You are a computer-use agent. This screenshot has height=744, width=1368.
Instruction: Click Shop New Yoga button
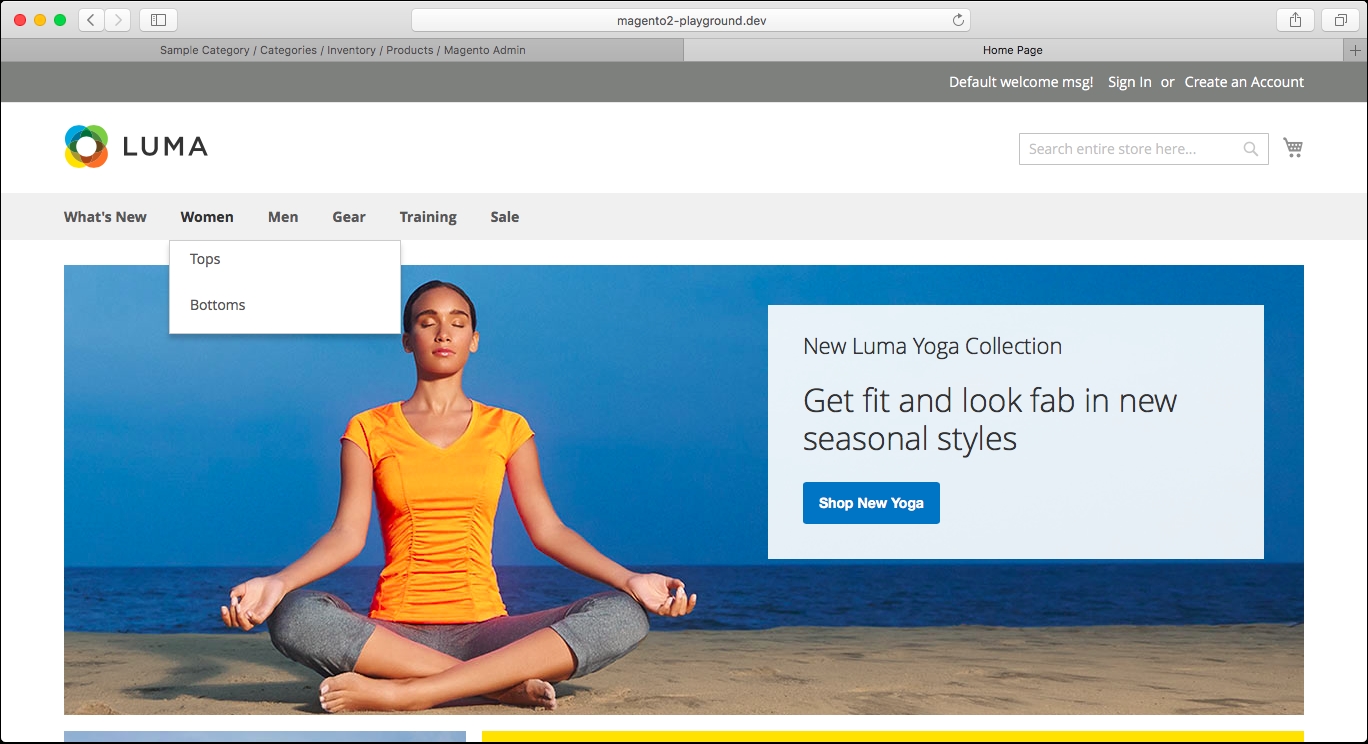click(871, 503)
